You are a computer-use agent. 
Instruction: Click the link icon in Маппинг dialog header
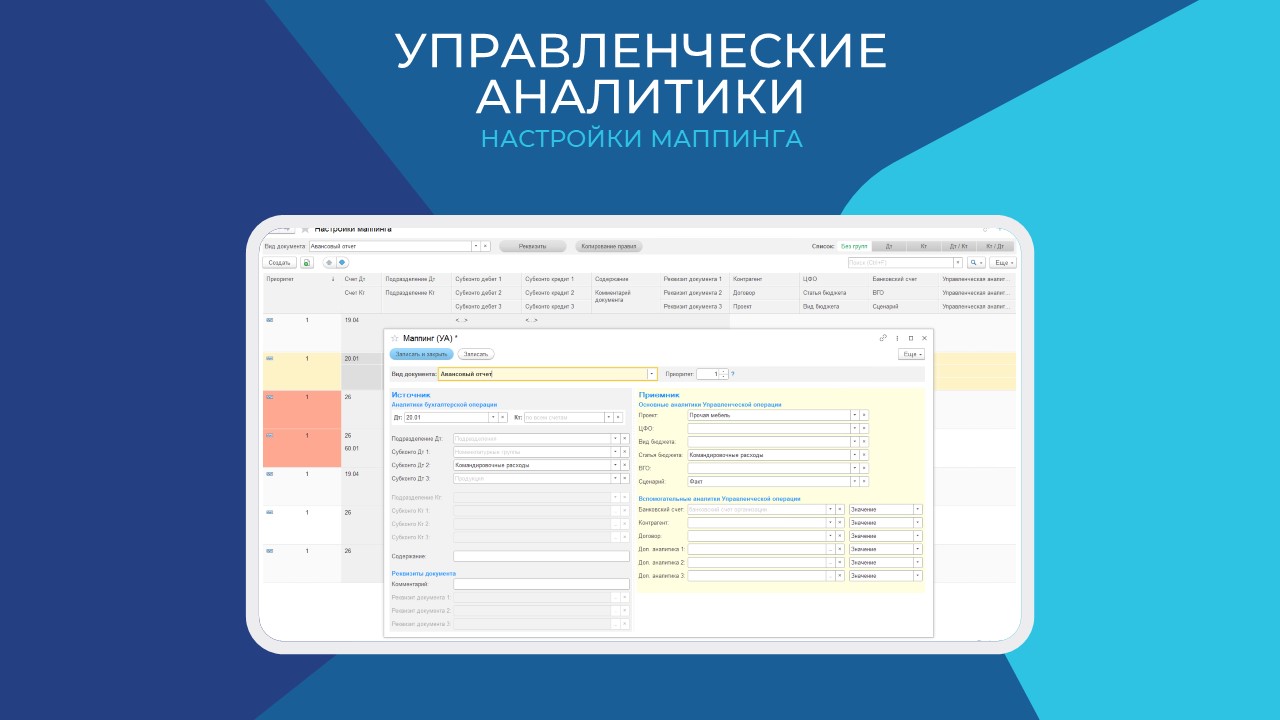click(882, 338)
